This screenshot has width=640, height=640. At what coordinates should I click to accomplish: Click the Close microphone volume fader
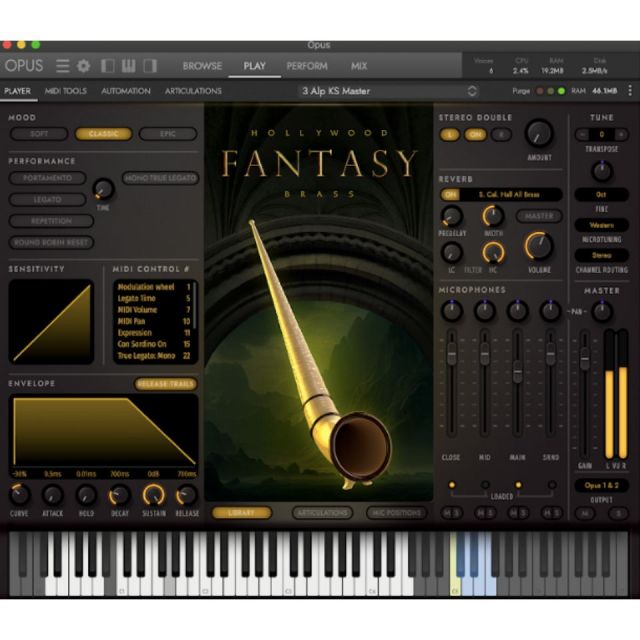452,354
